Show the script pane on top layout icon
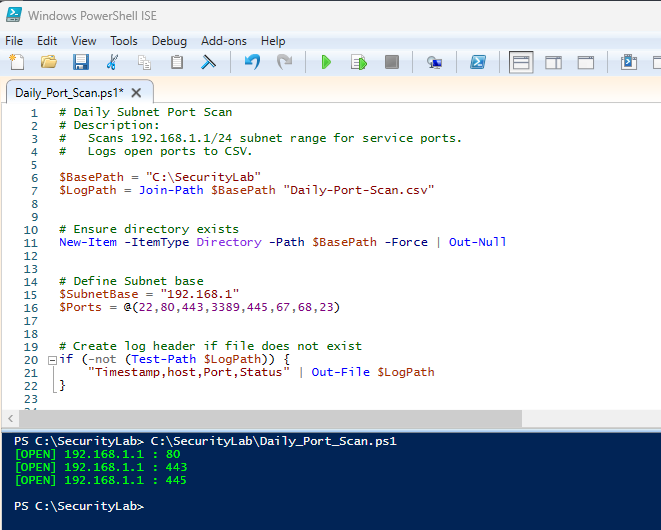 click(521, 62)
